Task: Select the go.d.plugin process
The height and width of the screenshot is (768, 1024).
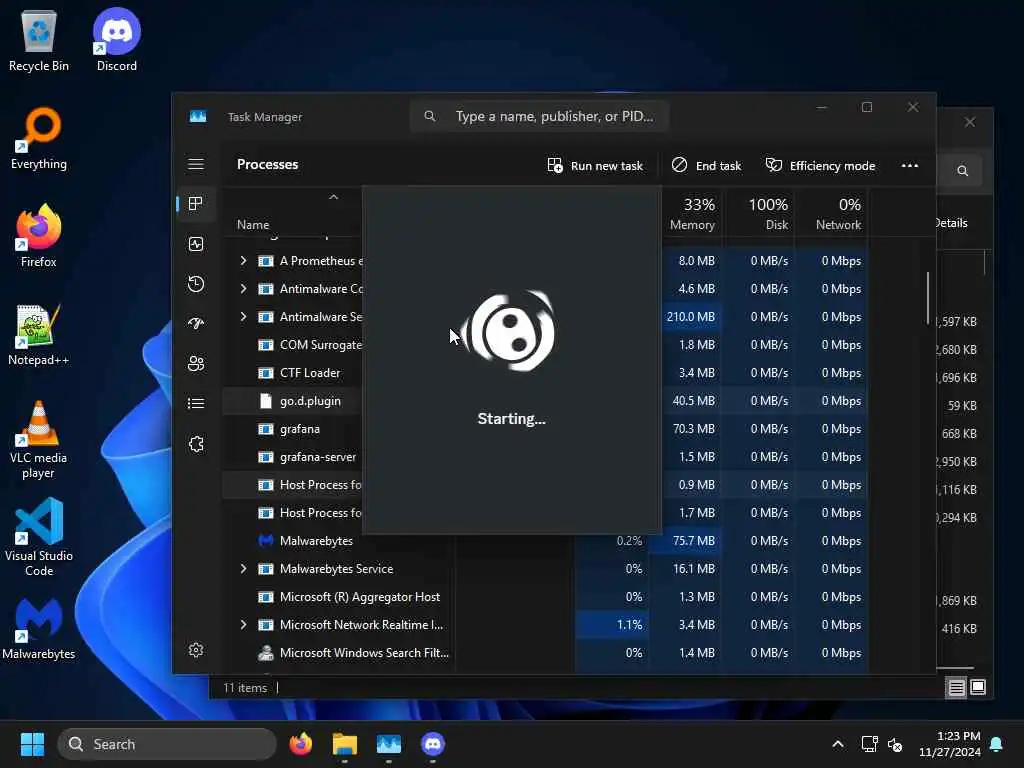Action: click(x=310, y=401)
